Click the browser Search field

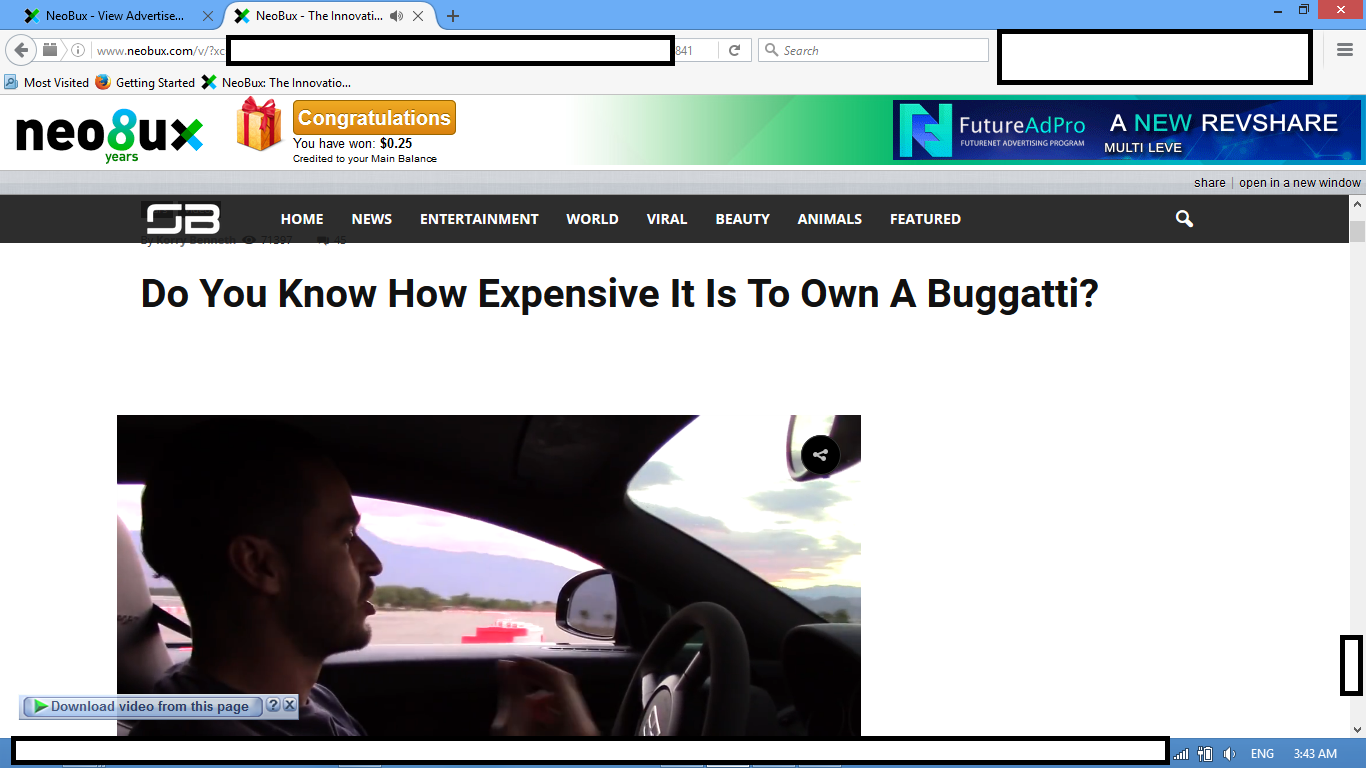click(873, 50)
